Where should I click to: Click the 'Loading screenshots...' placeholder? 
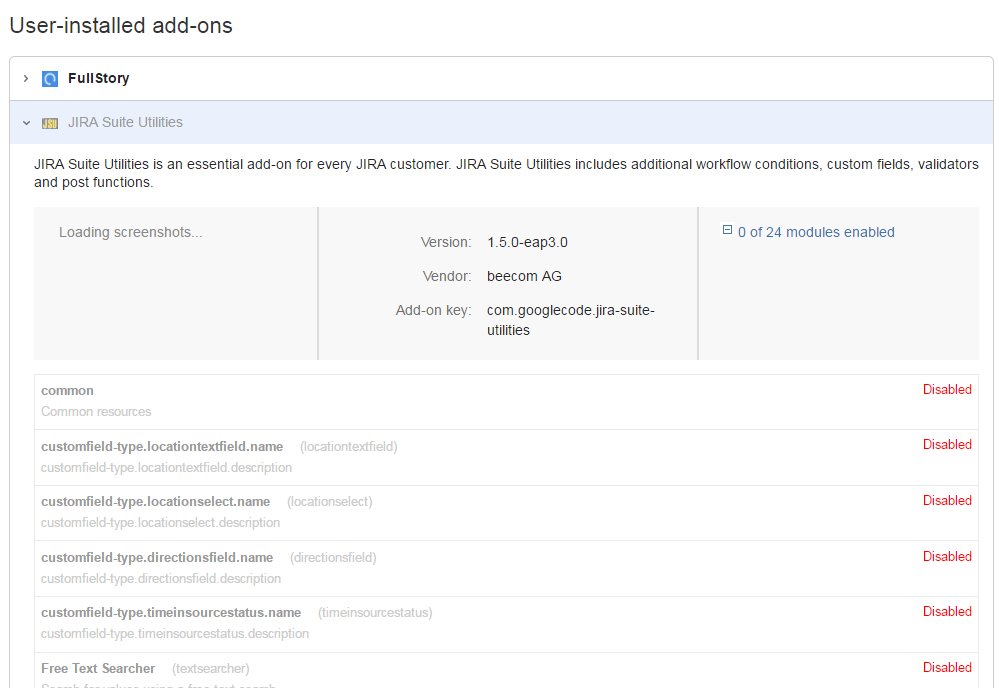point(131,232)
